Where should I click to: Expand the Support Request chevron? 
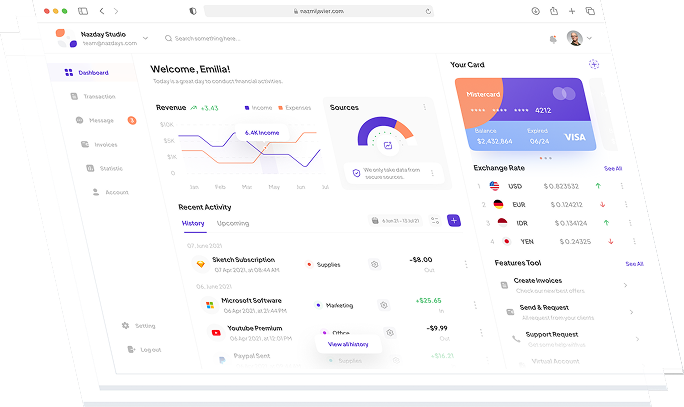(x=637, y=339)
